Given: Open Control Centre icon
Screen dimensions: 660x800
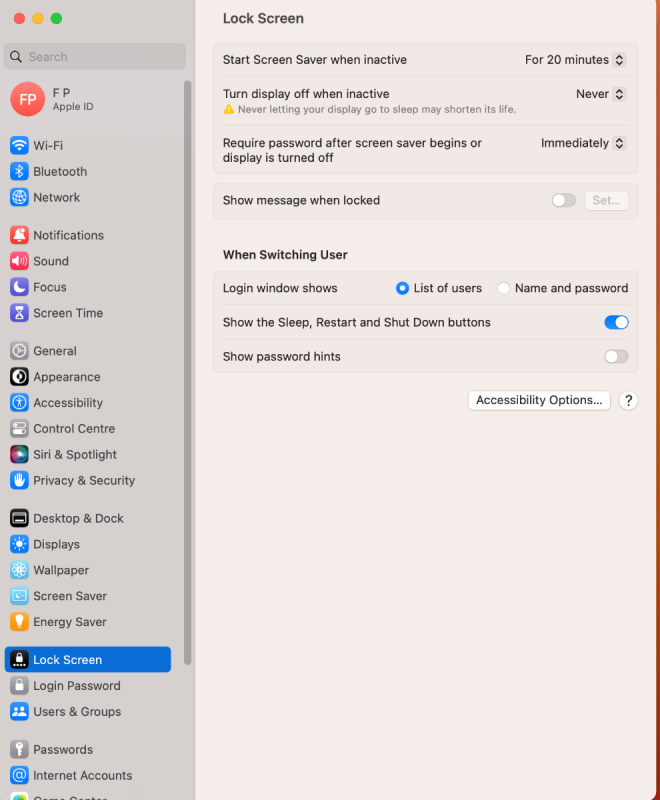Looking at the screenshot, I should (19, 429).
